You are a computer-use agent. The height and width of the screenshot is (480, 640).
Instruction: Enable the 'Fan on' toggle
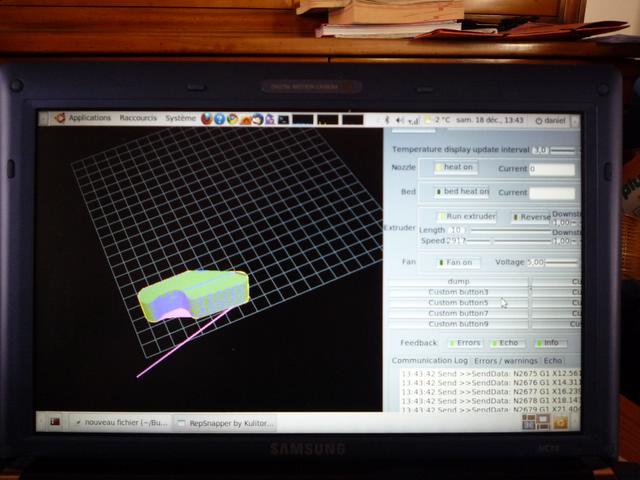pyautogui.click(x=459, y=262)
